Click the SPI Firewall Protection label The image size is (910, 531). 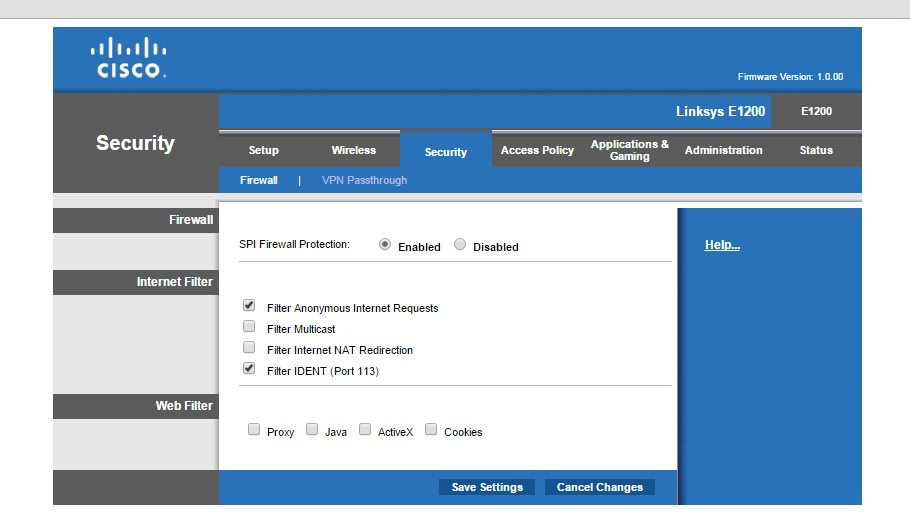294,244
